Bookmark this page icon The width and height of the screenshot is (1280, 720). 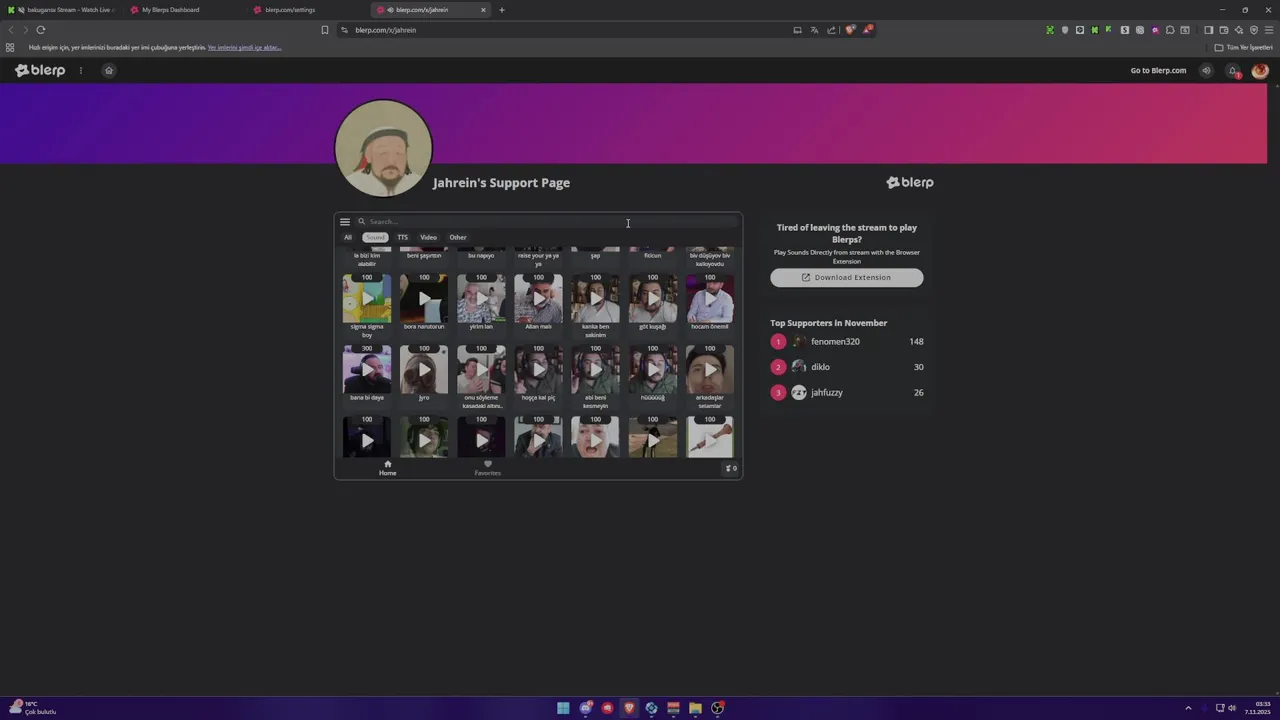(x=325, y=30)
